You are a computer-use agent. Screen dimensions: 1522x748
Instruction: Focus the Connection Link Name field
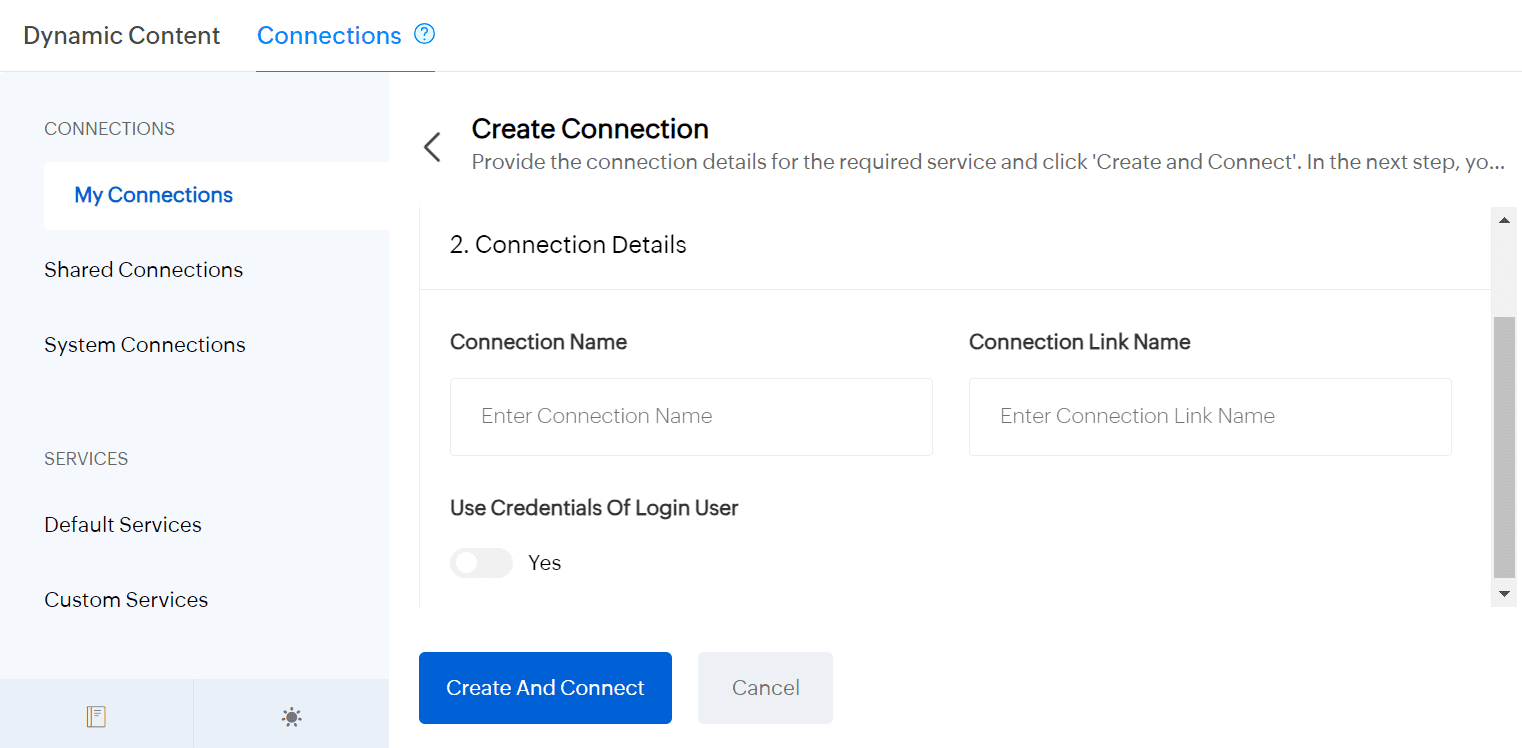[x=1209, y=417]
